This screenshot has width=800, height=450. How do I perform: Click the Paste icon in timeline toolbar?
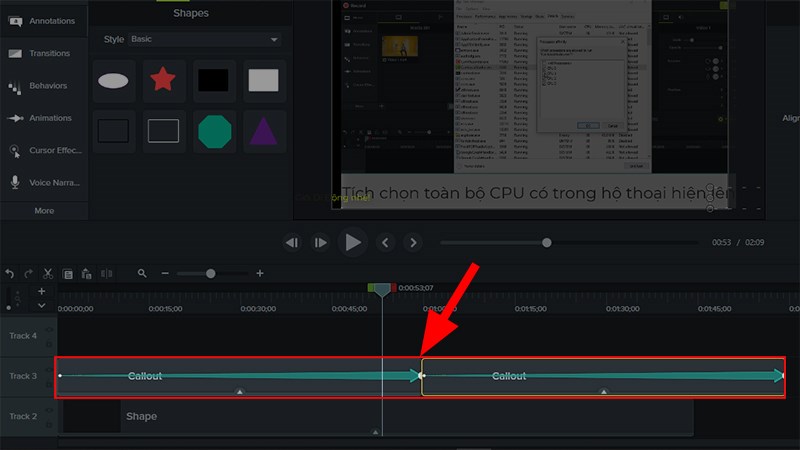(87, 274)
